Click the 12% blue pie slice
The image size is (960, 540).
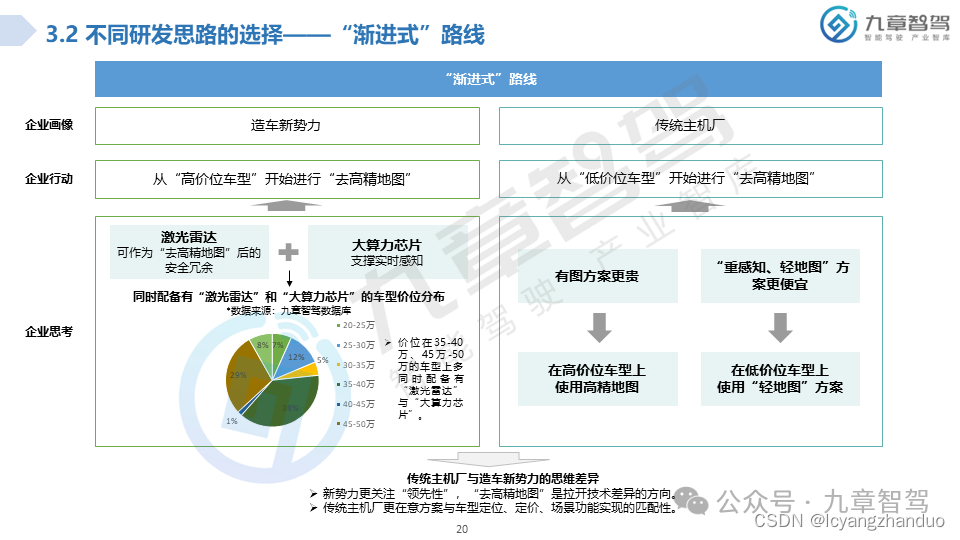tap(296, 356)
